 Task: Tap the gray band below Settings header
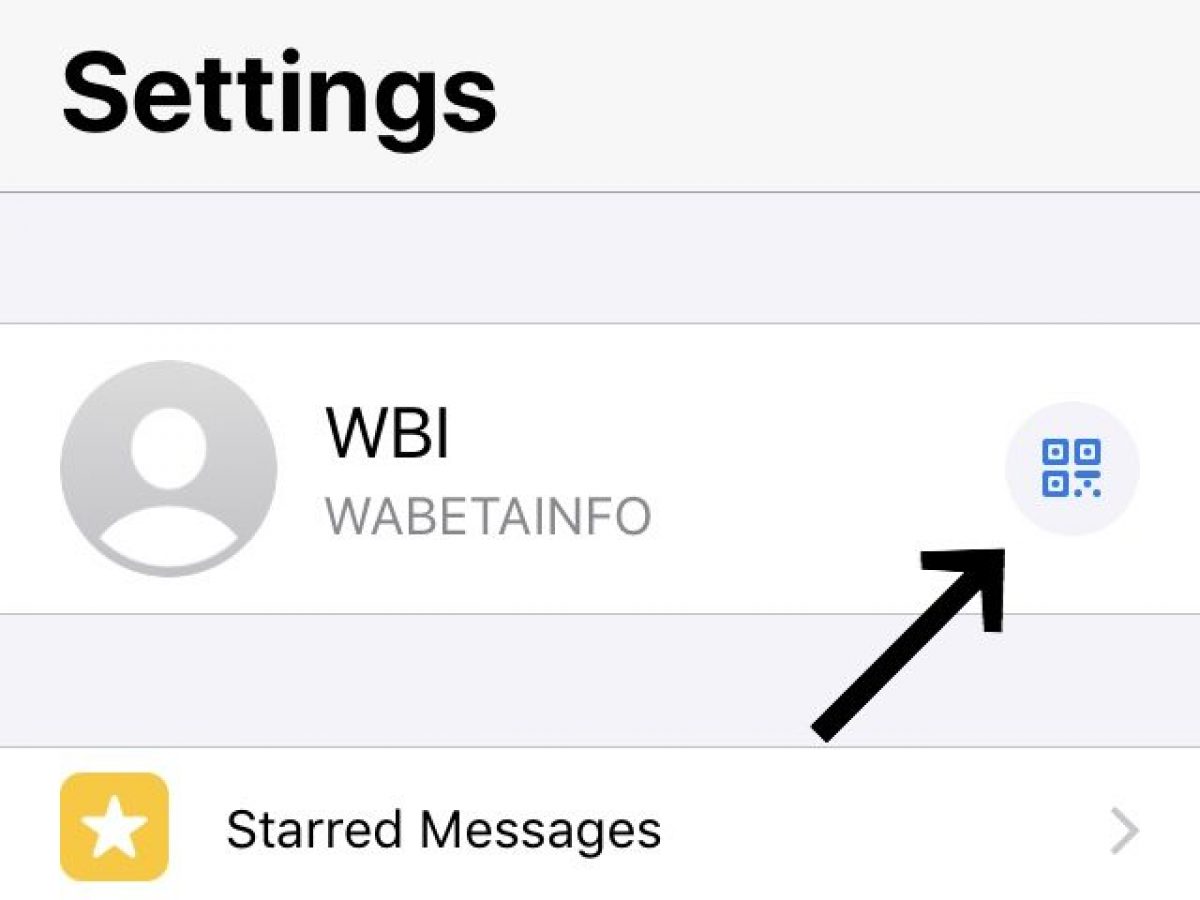tap(600, 258)
